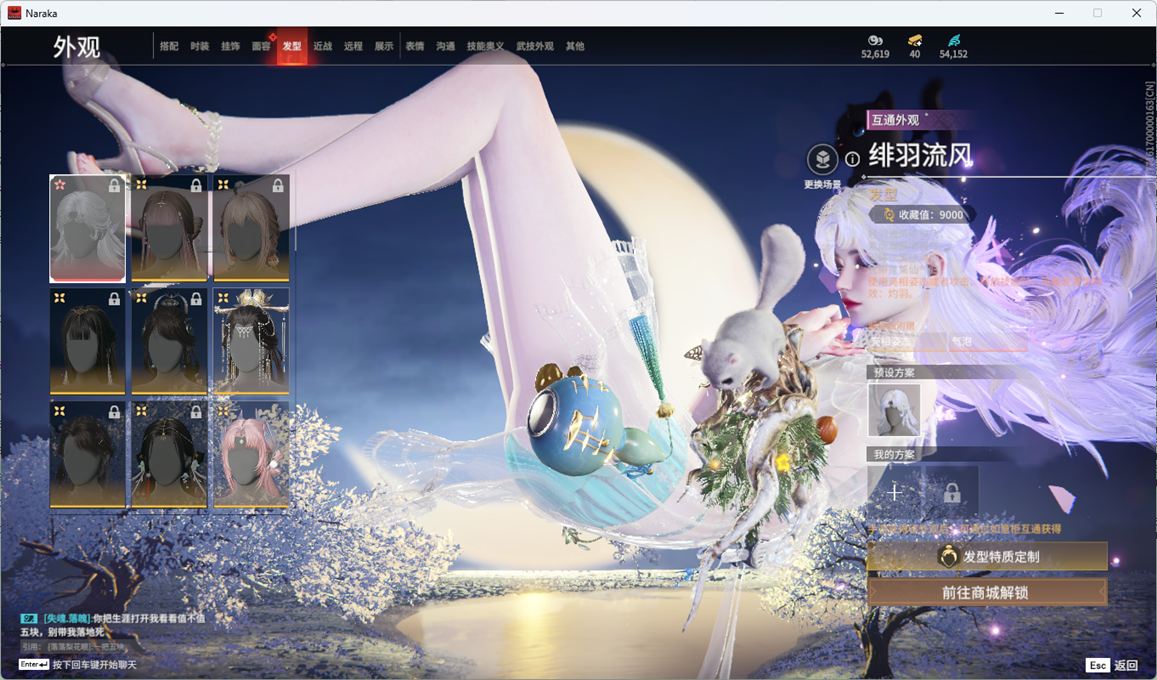Click the 更换场景 cube icon

822,159
